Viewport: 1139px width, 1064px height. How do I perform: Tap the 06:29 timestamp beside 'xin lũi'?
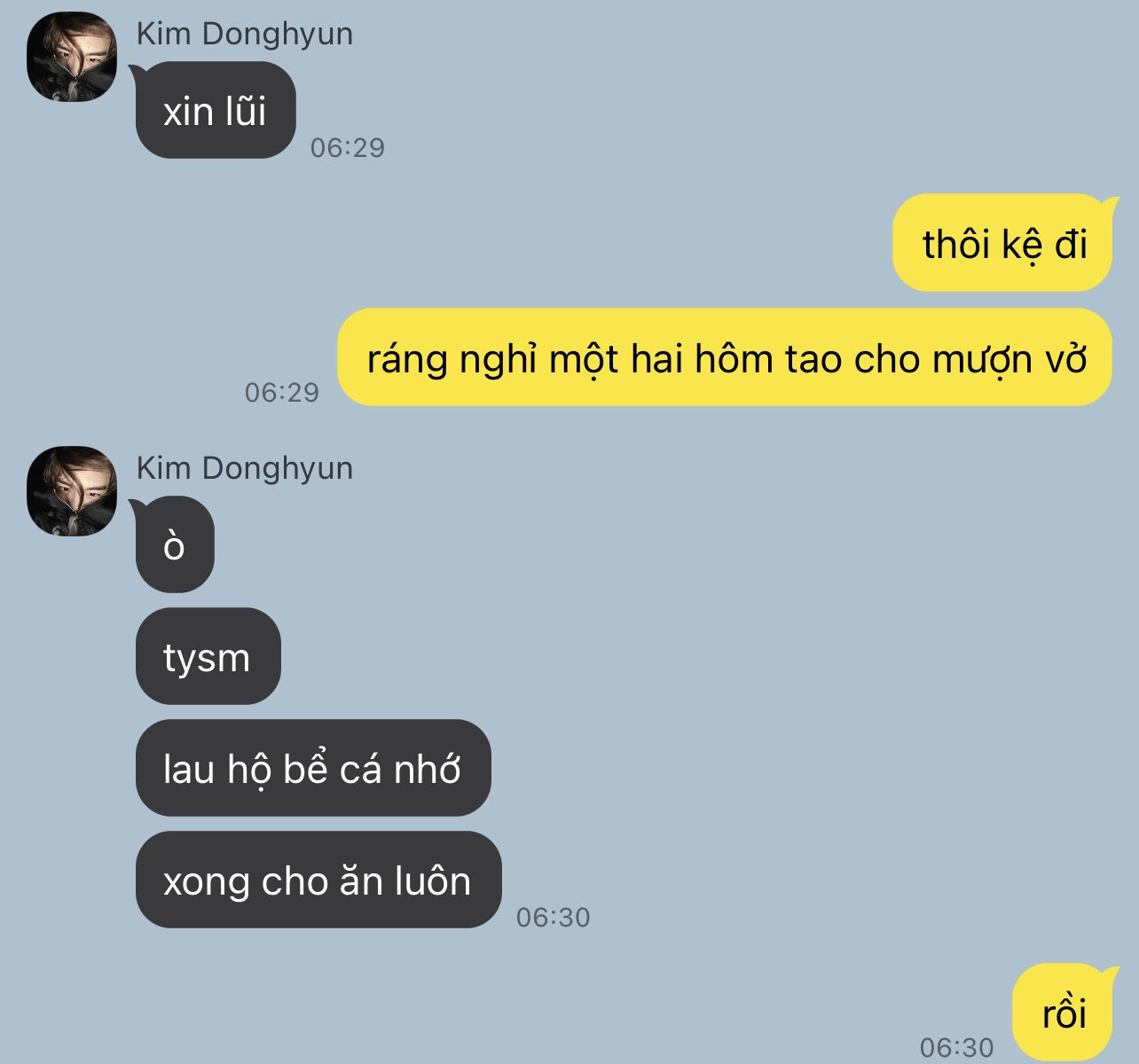348,147
